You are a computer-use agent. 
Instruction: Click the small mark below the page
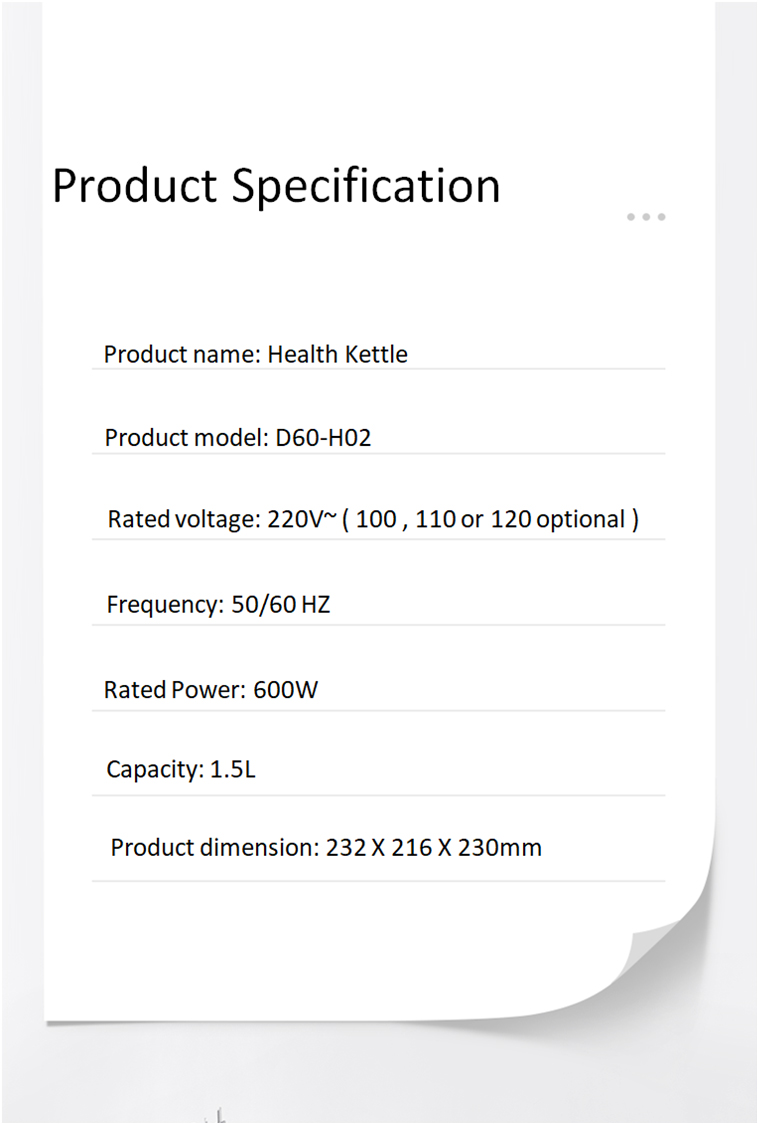coord(217,1115)
